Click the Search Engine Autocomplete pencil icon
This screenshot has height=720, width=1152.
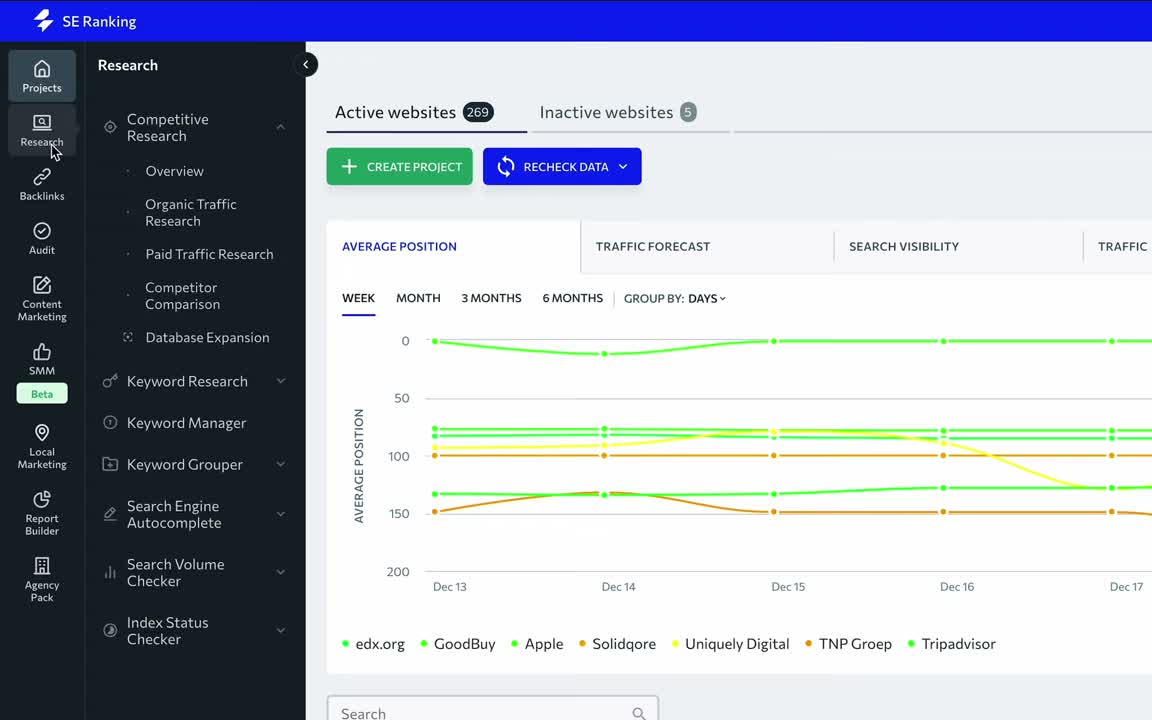pos(110,514)
